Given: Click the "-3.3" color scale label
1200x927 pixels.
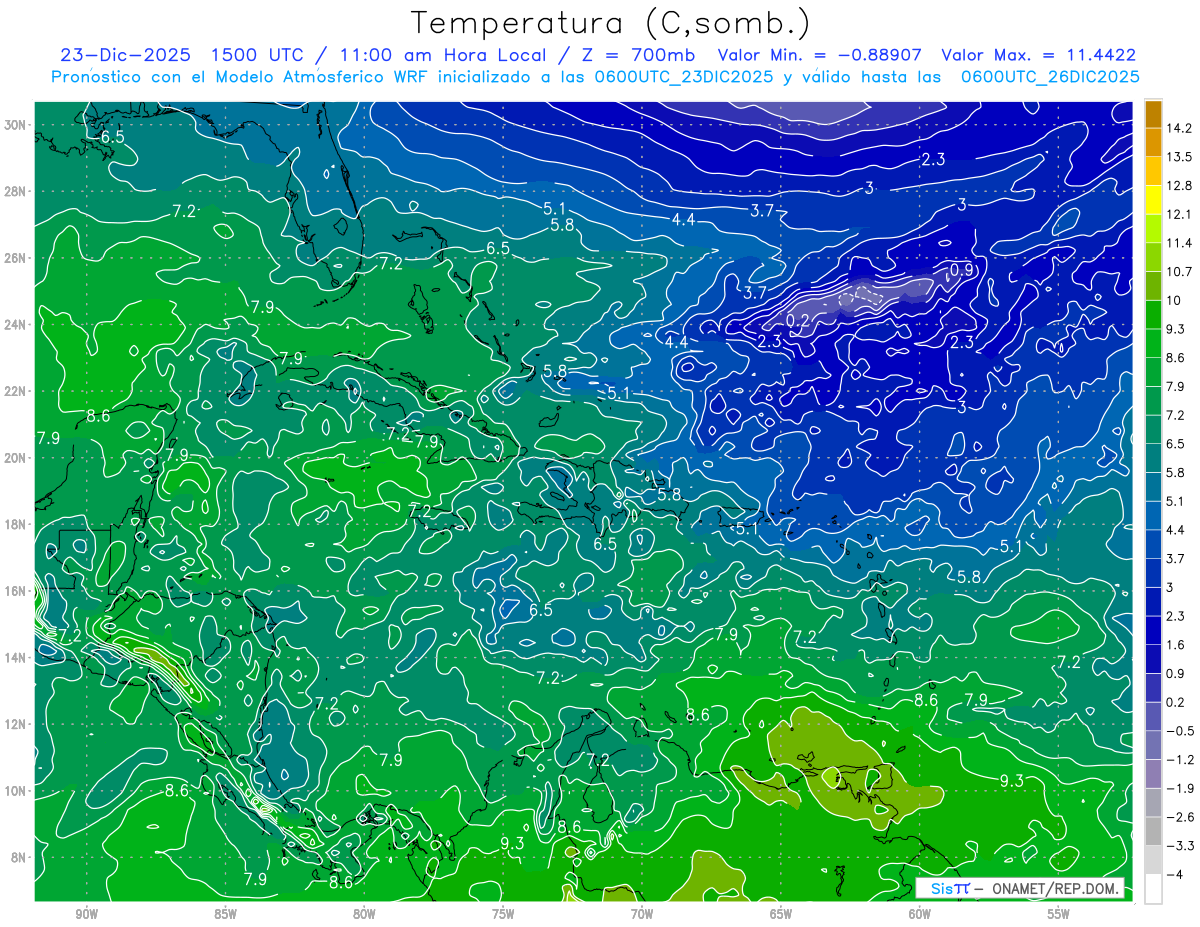Looking at the screenshot, I should 1182,846.
